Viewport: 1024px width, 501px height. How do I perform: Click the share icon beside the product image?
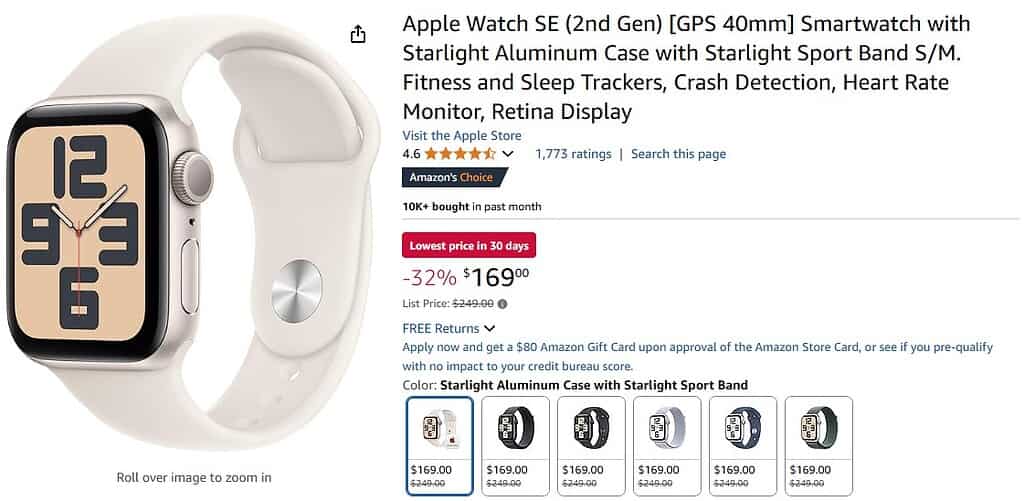358,35
